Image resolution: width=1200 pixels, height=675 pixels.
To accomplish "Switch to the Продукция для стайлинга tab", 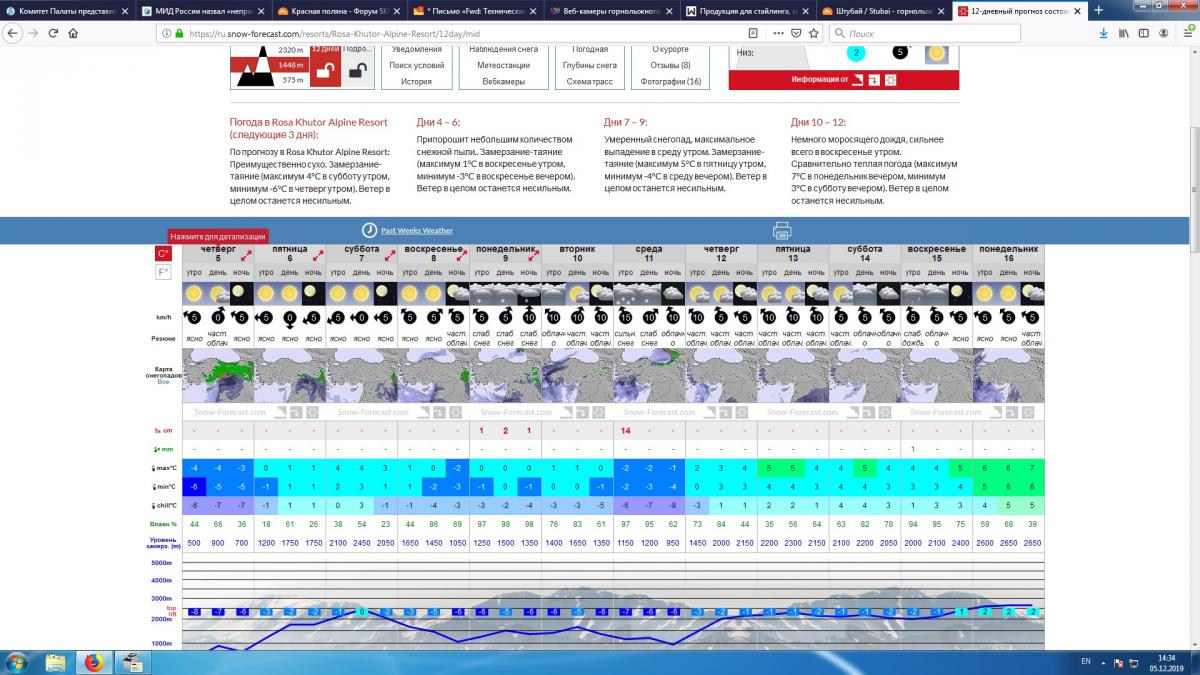I will click(745, 11).
